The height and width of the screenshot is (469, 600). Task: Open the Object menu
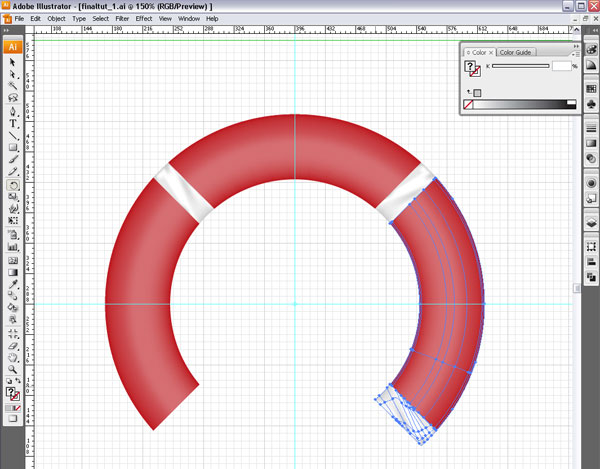[56, 18]
